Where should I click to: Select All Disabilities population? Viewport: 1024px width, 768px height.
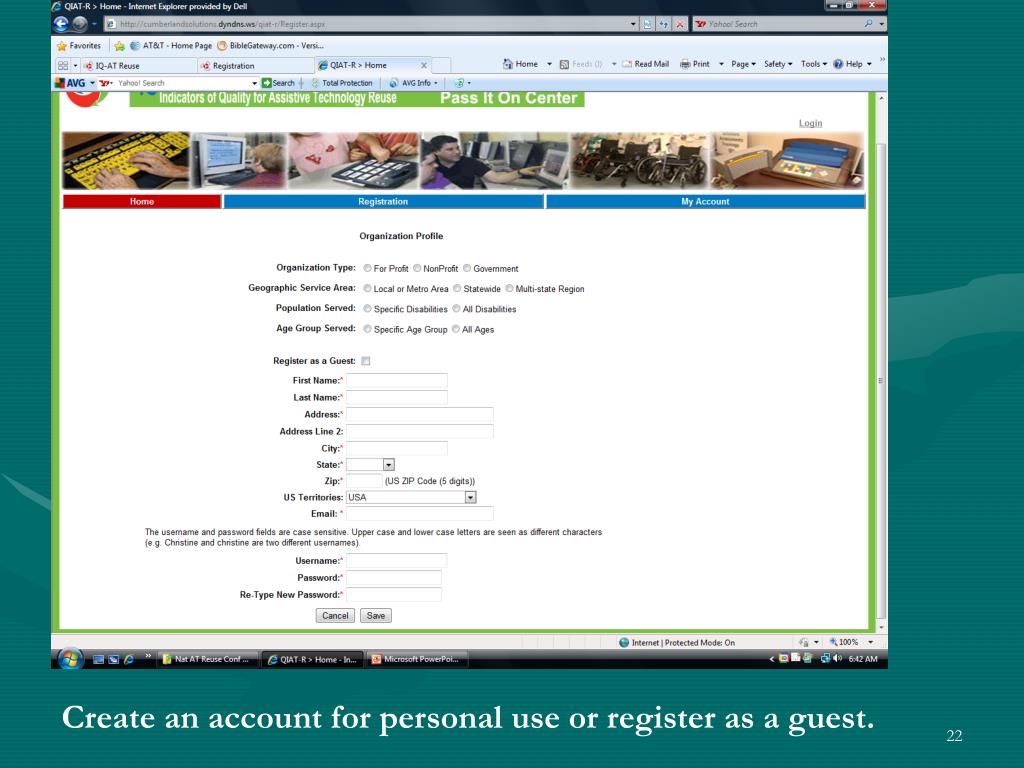(456, 309)
